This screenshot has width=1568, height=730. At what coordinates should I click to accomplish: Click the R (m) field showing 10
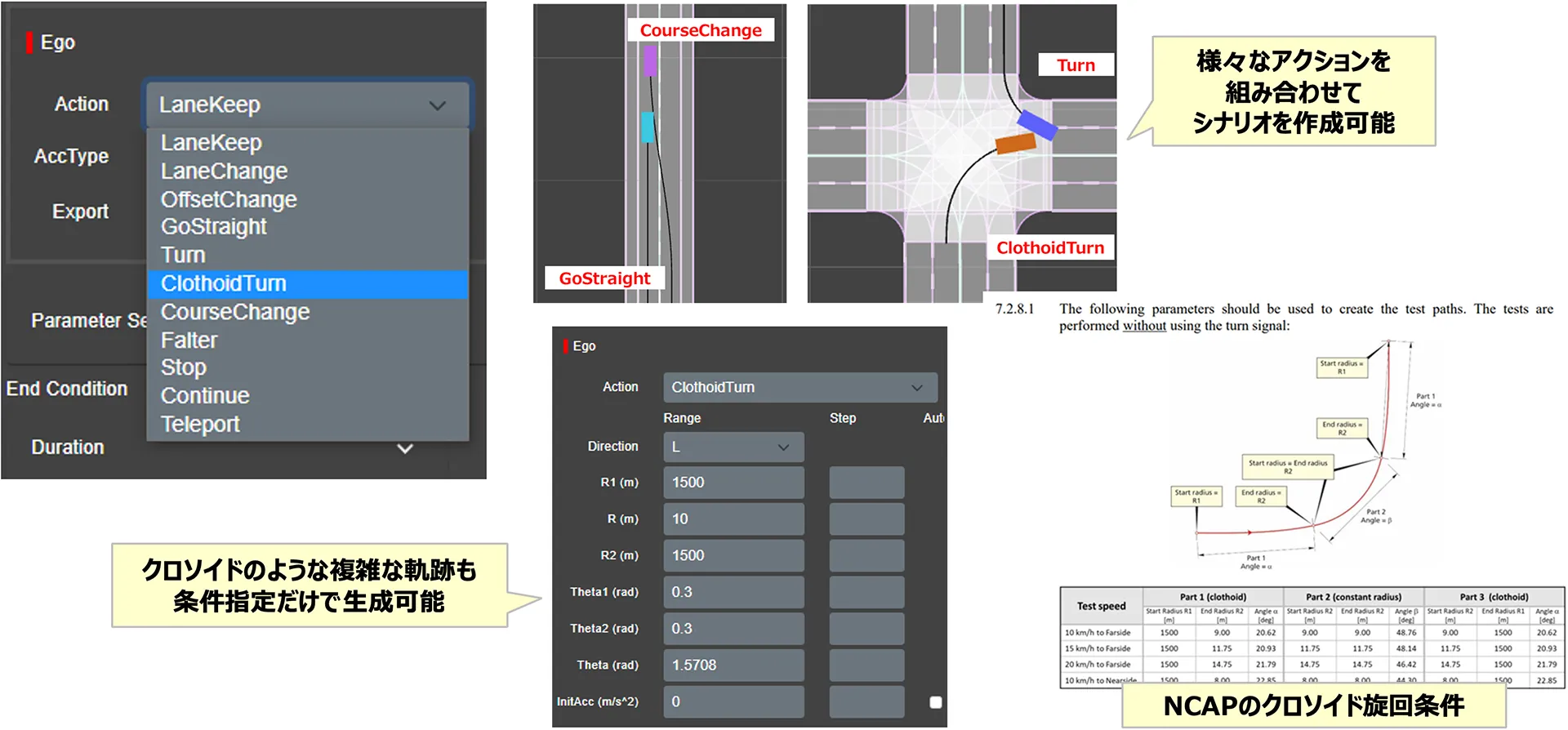[733, 519]
